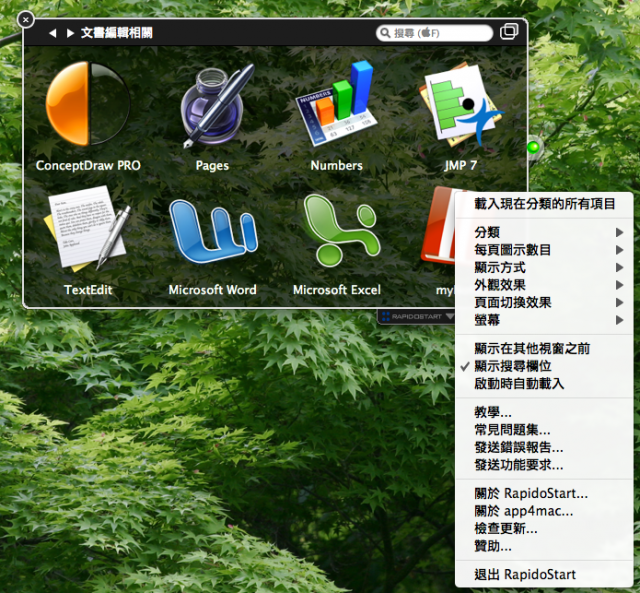Expand the 顯示方式 submenu
Screen dimensions: 640x593
(x=544, y=267)
